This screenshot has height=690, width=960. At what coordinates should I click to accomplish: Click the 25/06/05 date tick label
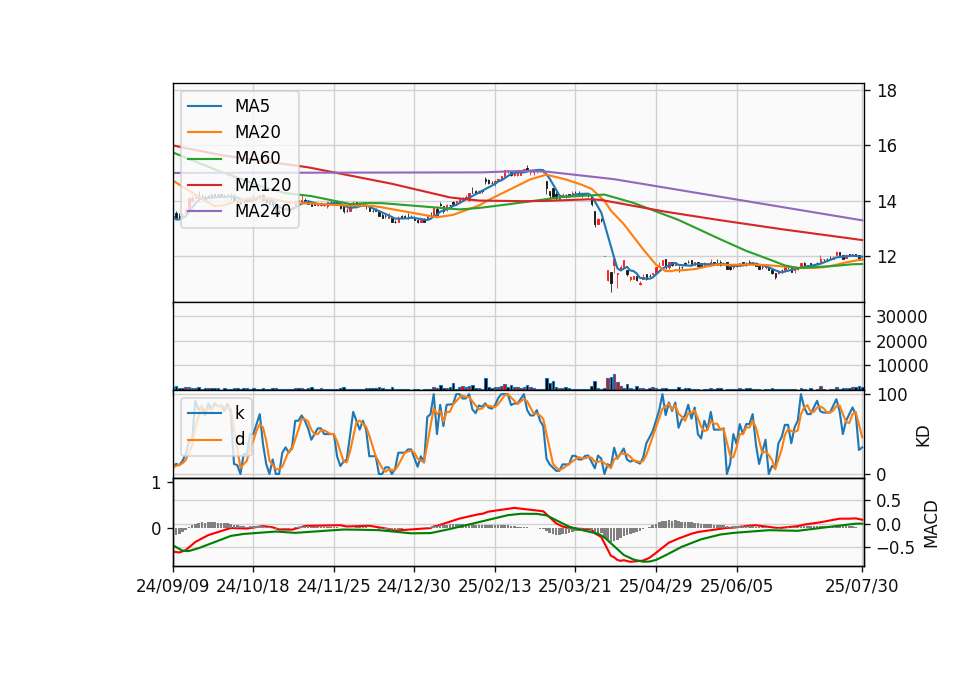737,586
